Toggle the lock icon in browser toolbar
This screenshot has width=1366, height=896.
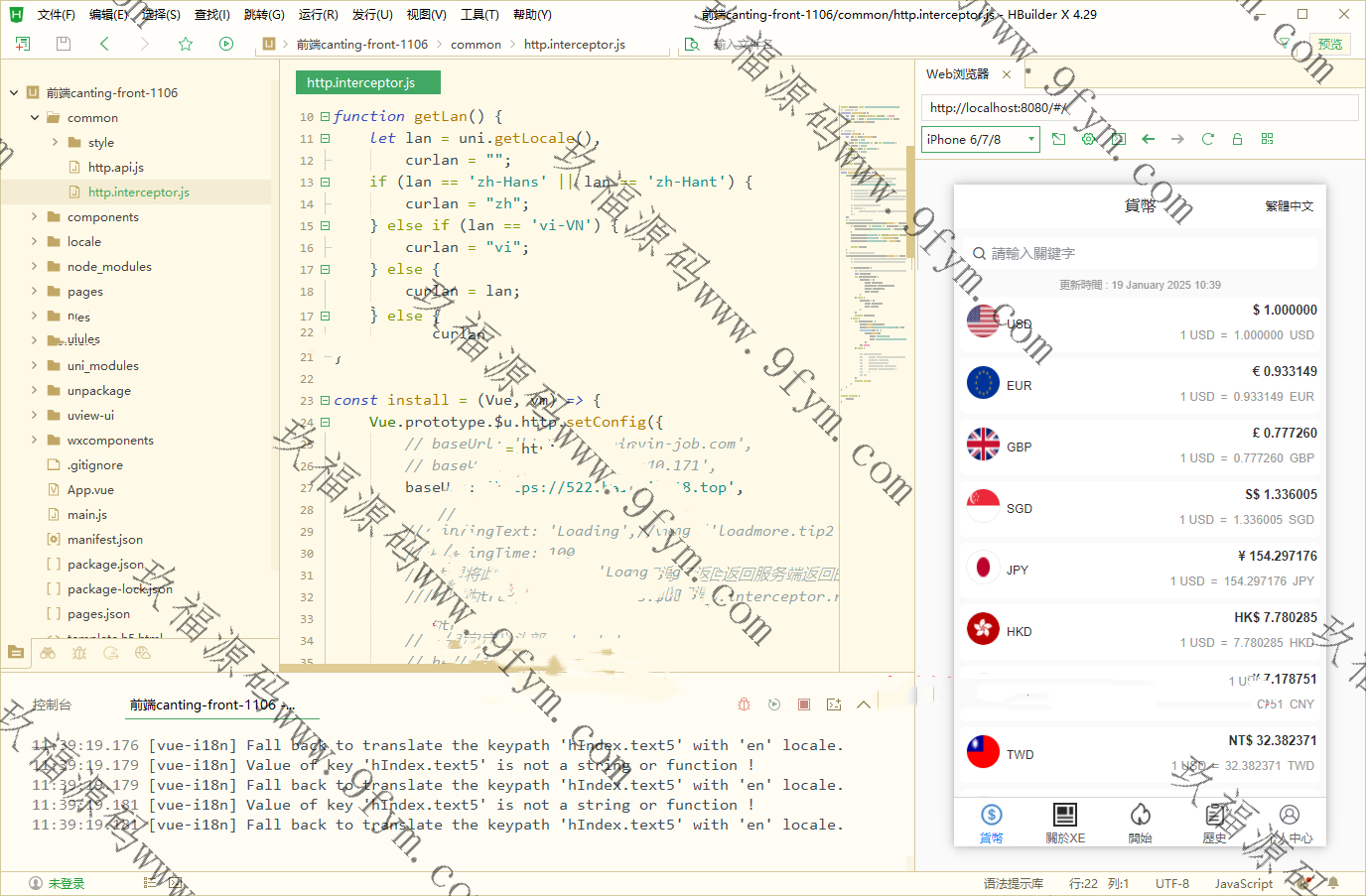[x=1237, y=139]
